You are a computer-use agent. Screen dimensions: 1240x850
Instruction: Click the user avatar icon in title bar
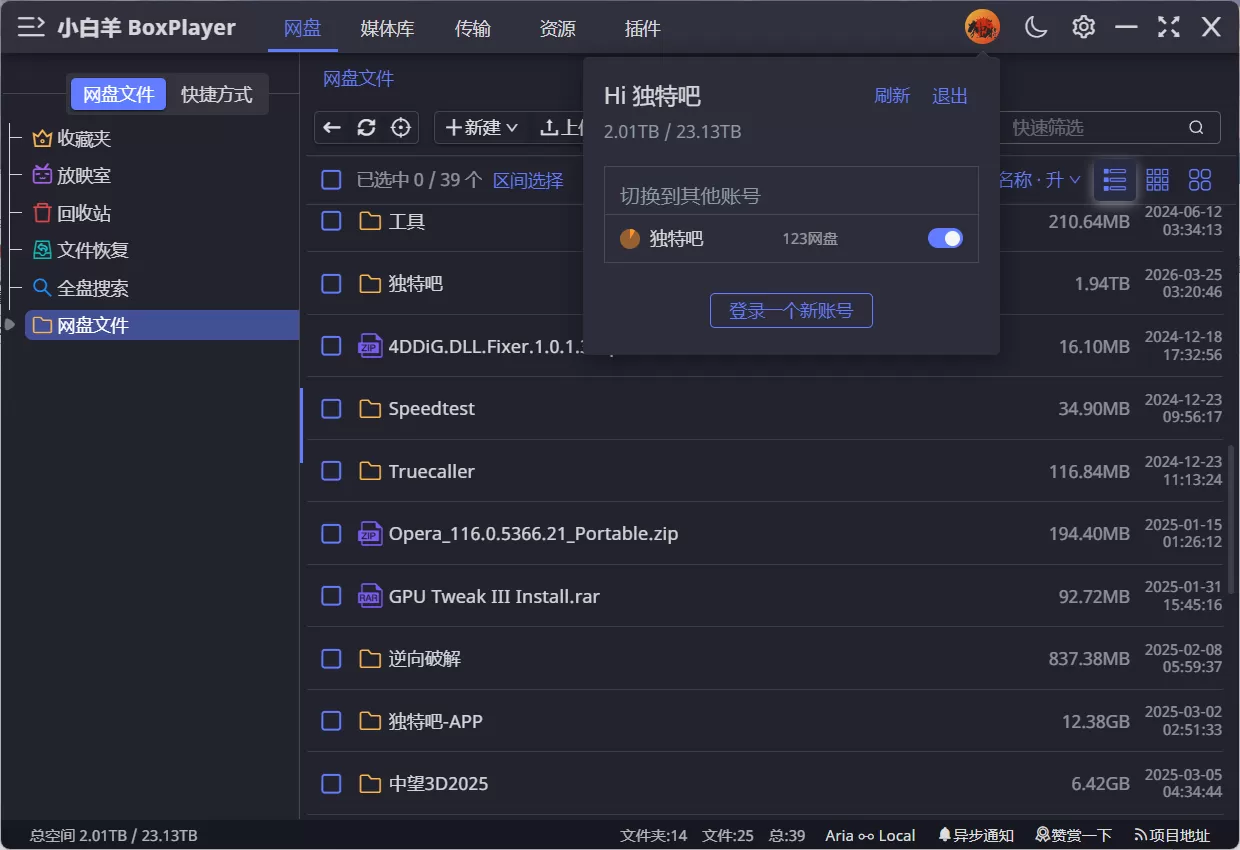tap(981, 27)
